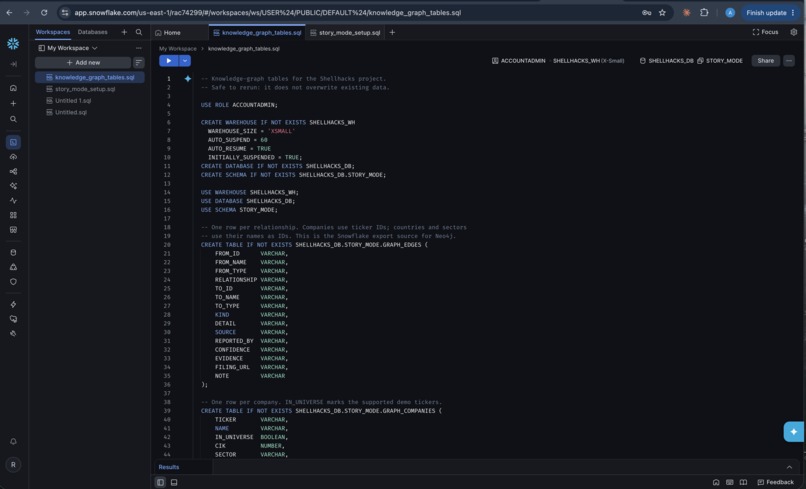Open the user avatar labeled R
The height and width of the screenshot is (489, 806).
pyautogui.click(x=13, y=465)
